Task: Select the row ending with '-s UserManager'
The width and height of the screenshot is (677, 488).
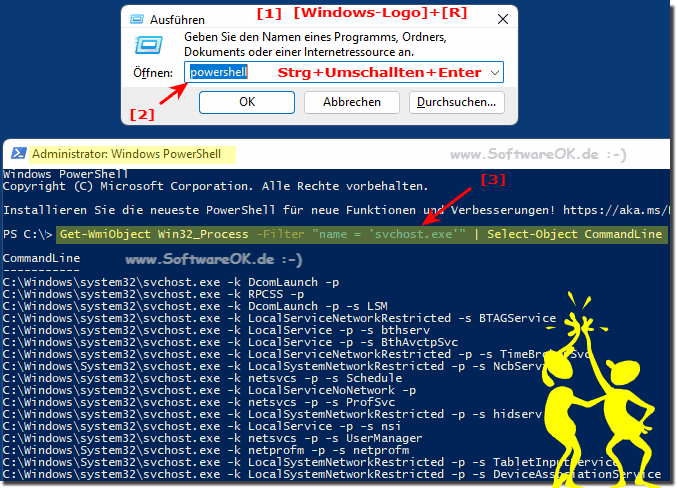Action: (212, 438)
